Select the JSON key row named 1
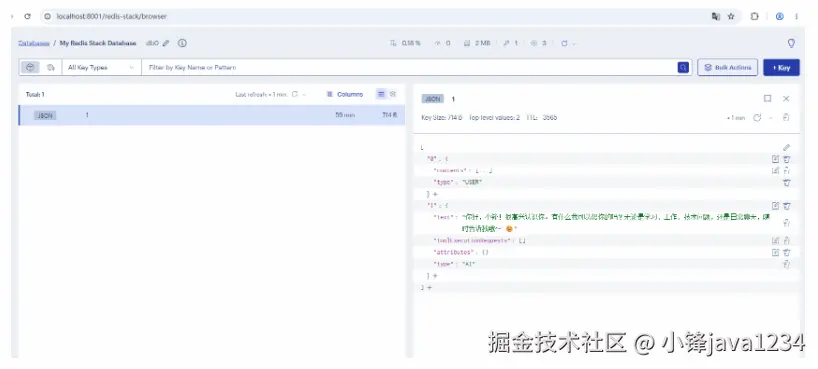This screenshot has height=369, width=818. coord(212,115)
